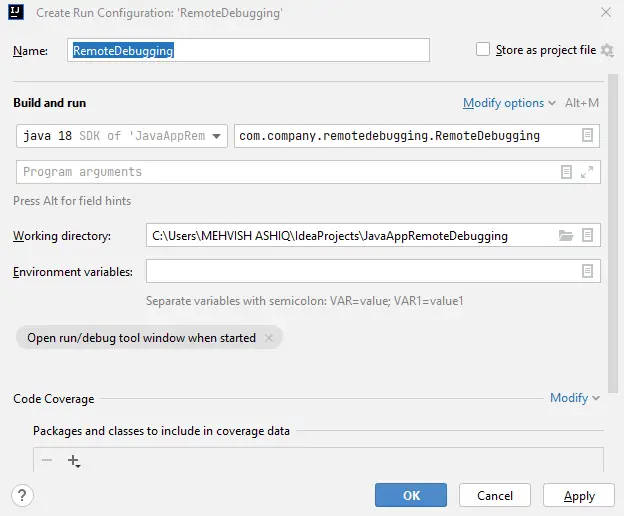Open the help question mark button

coord(22,495)
